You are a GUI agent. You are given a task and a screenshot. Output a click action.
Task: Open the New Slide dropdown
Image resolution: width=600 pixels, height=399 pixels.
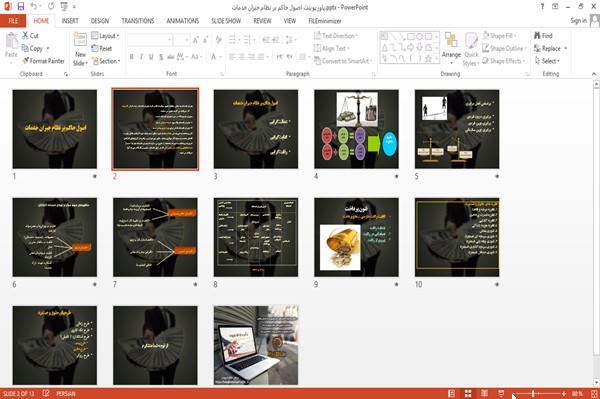[80, 60]
